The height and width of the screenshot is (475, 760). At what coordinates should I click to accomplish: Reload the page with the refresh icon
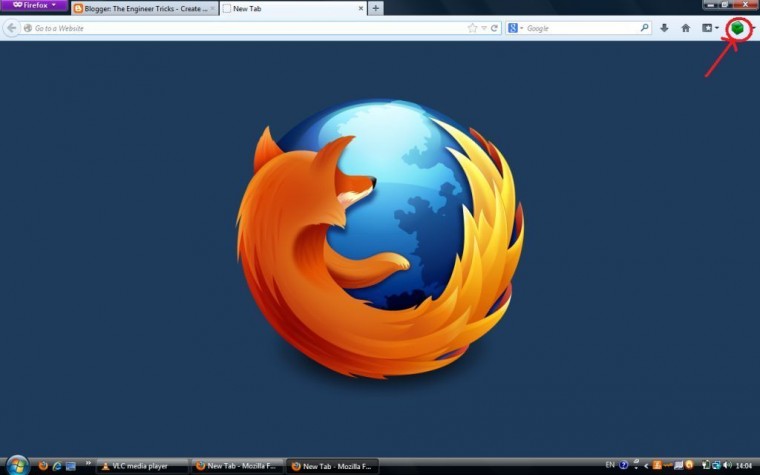[494, 28]
